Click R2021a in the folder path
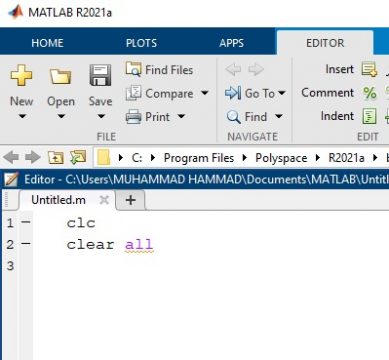Image resolution: width=389 pixels, height=360 pixels. point(346,157)
